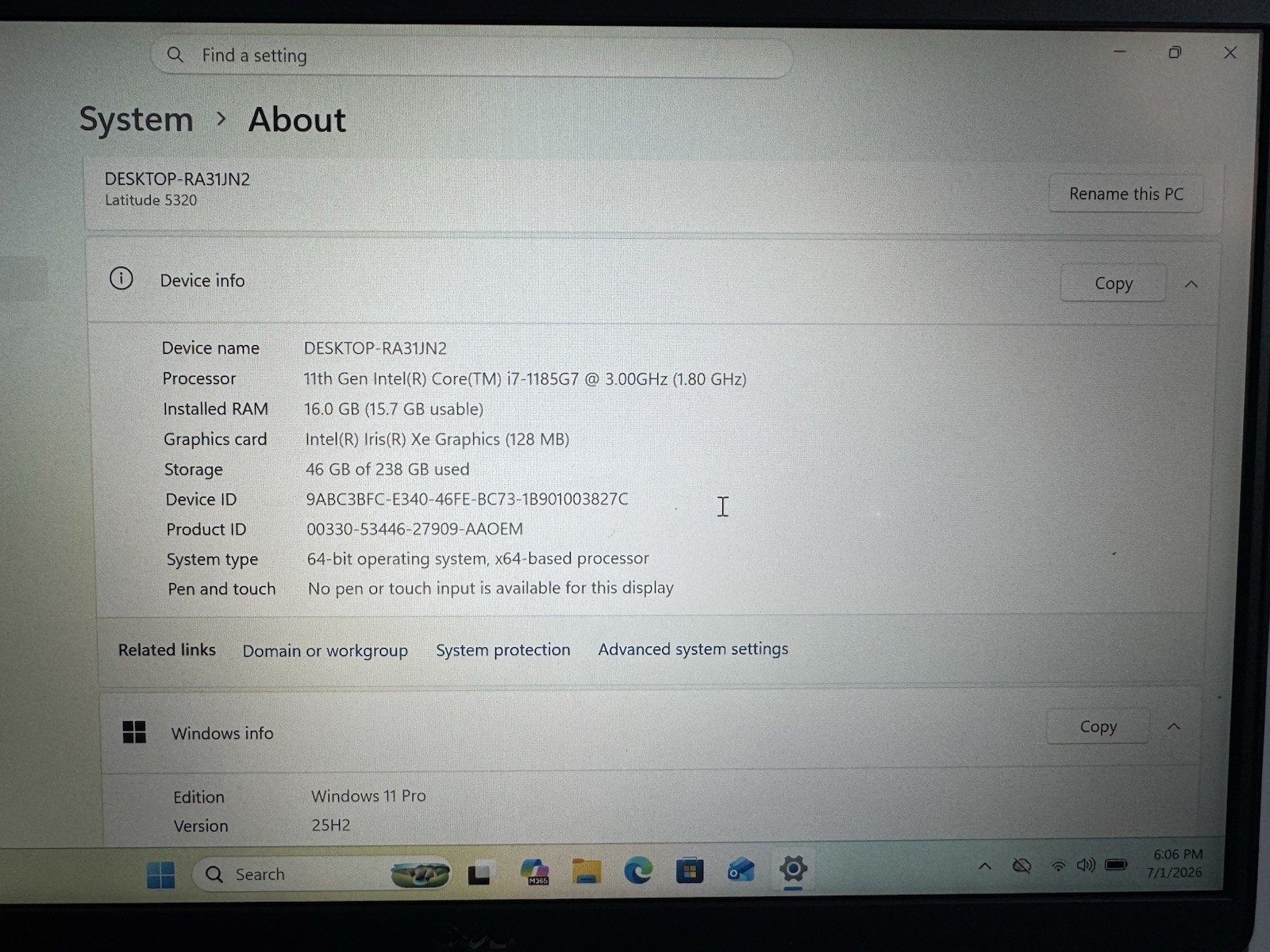Select the Product ID value 00330-53446-27909-AAOEM
1270x952 pixels.
414,529
